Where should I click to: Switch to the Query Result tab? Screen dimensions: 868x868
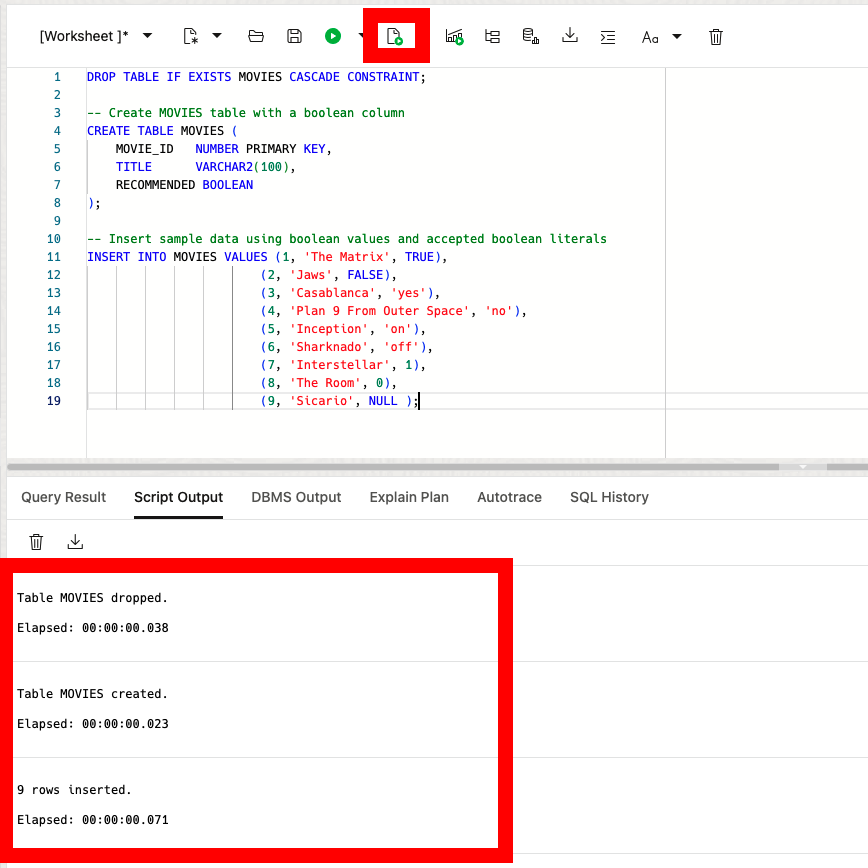click(x=64, y=497)
